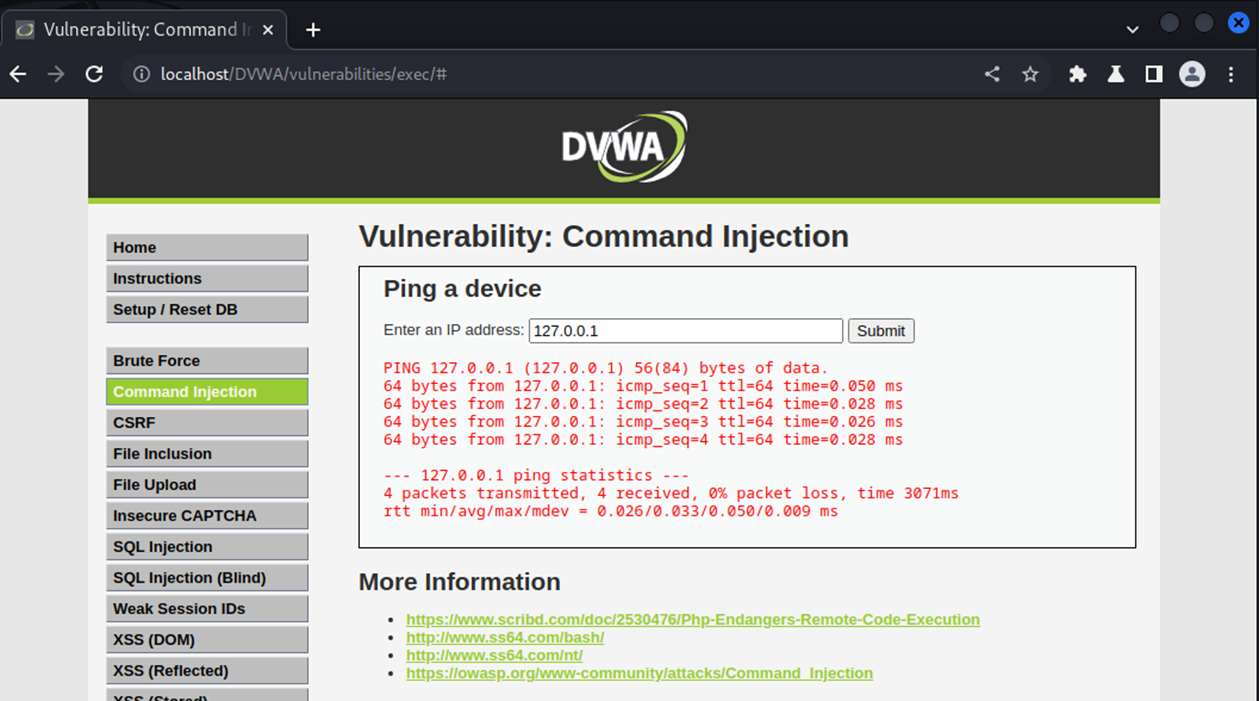This screenshot has width=1259, height=701.
Task: Submit the ping form
Action: (881, 331)
